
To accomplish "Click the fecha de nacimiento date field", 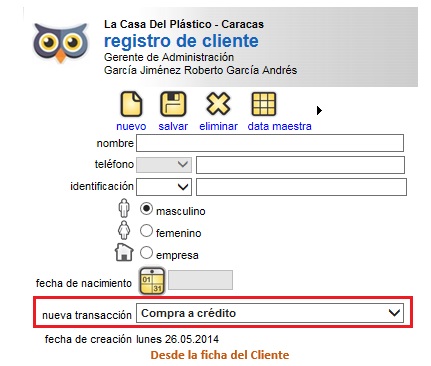I will [x=200, y=280].
